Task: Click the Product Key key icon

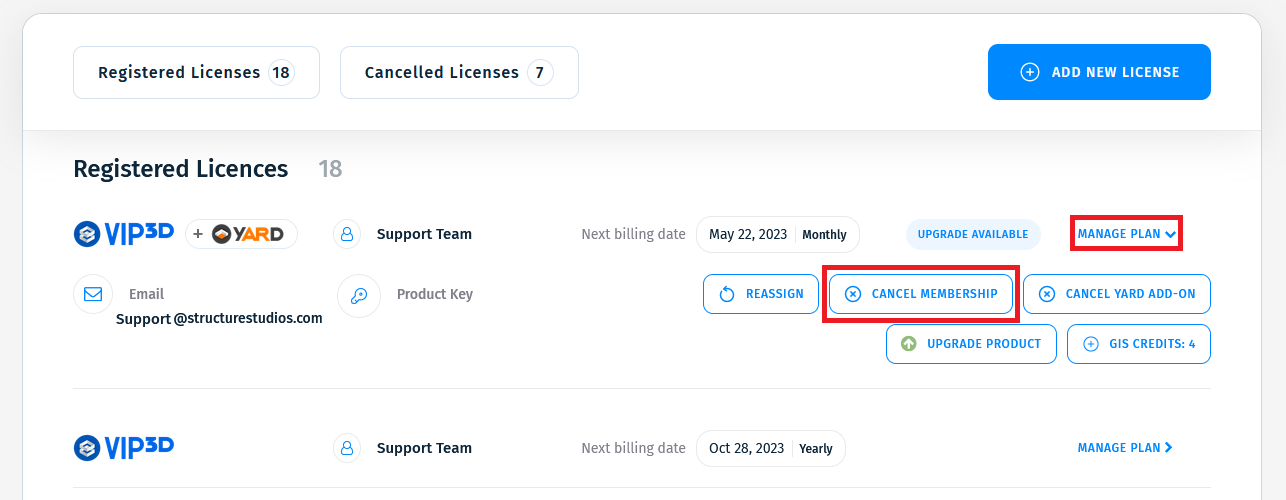Action: click(x=358, y=296)
